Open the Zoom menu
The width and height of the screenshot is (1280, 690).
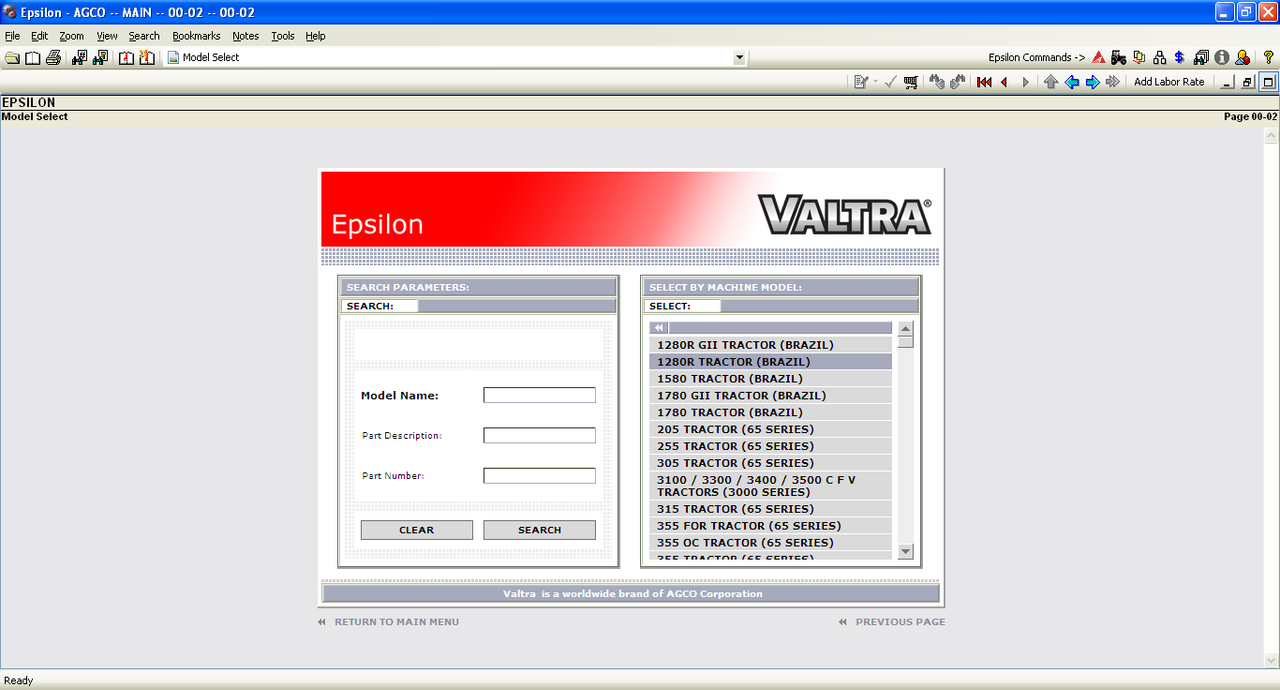pos(71,36)
